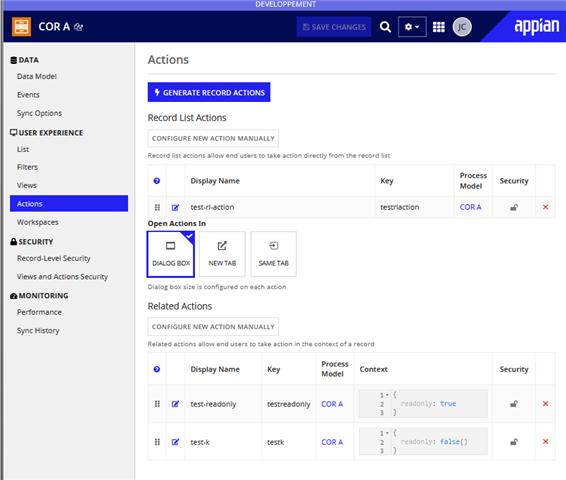Viewport: 566px width, 480px height.
Task: Configure new related action manually
Action: click(x=213, y=327)
